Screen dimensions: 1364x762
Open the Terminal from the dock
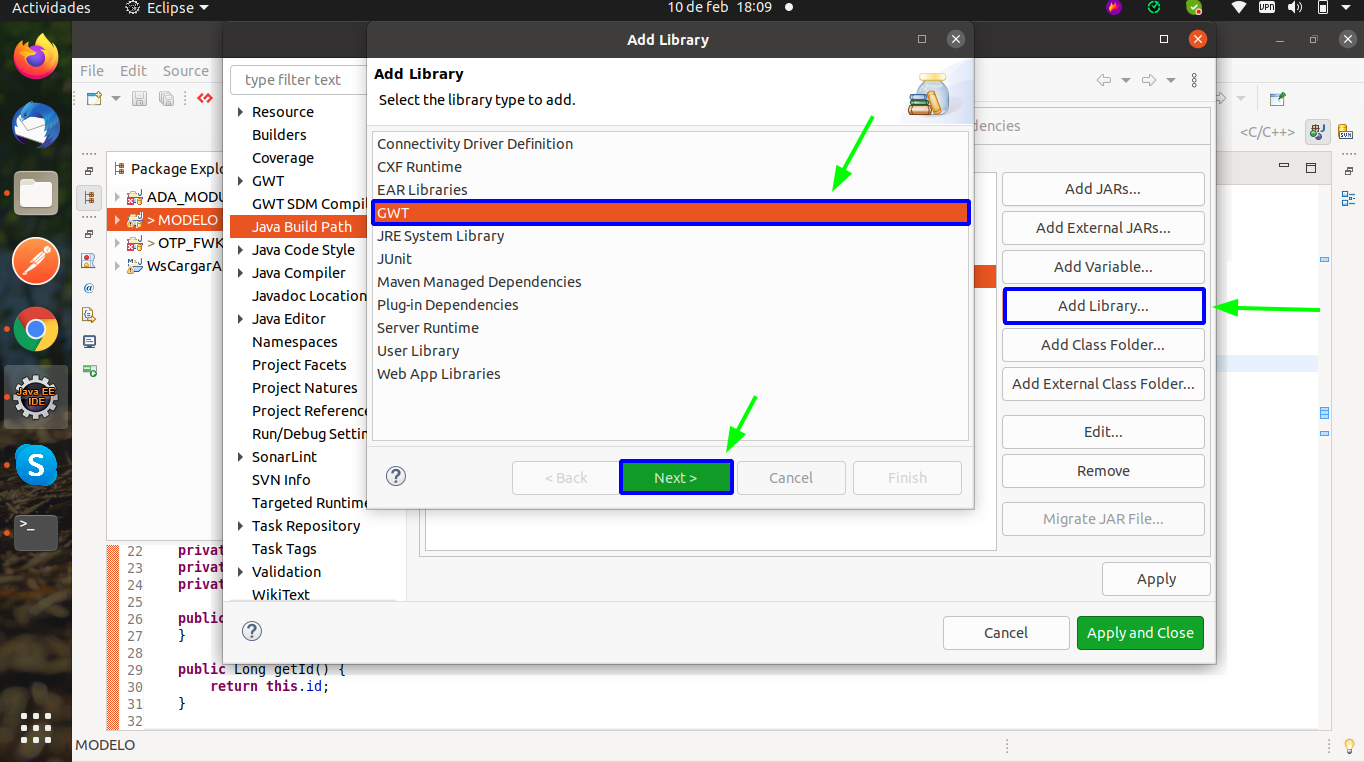tap(36, 532)
